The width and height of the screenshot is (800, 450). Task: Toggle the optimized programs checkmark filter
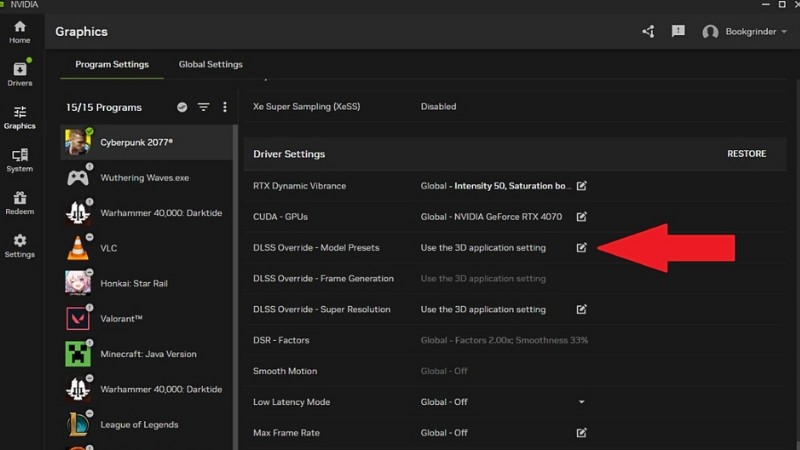182,107
